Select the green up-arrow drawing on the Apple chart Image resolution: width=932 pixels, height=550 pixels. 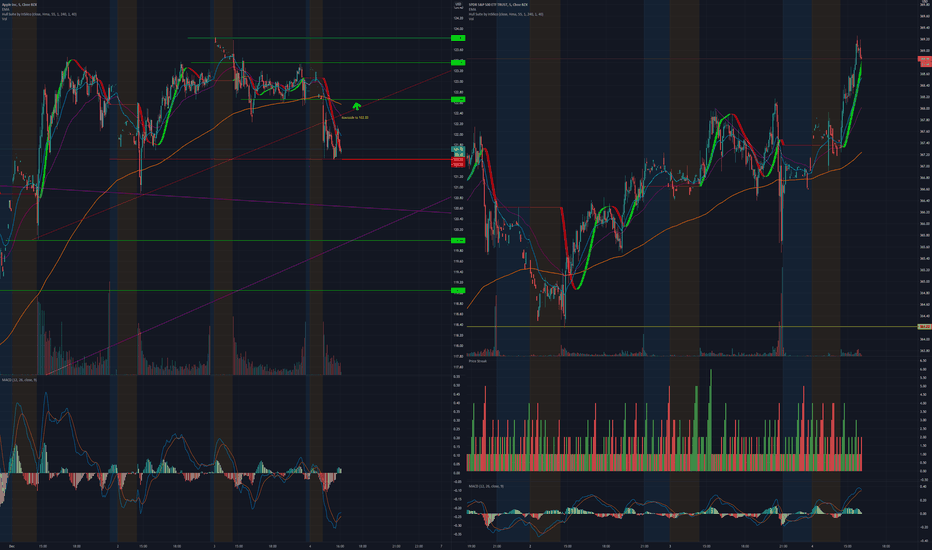[356, 106]
